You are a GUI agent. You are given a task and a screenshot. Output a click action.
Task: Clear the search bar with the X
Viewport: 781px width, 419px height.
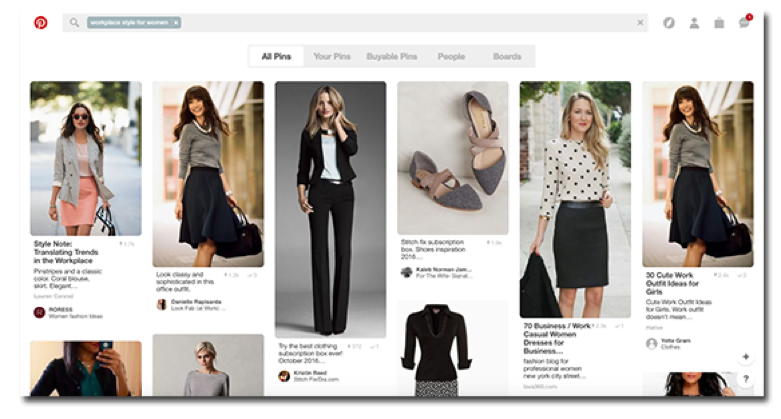coord(641,22)
